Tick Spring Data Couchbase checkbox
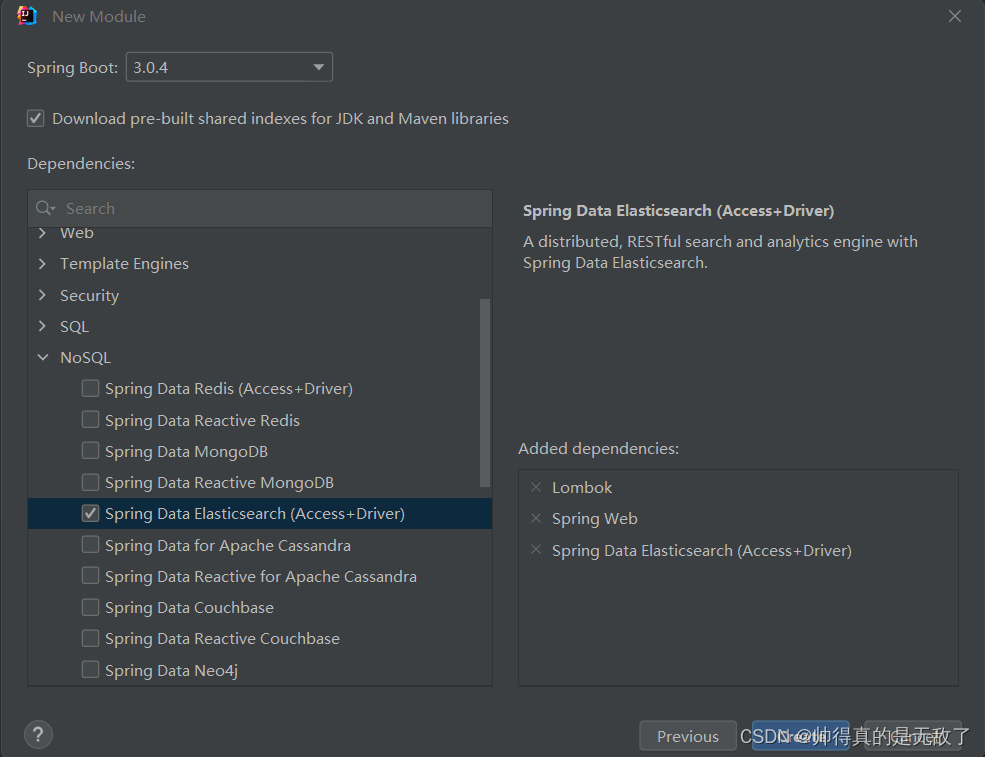Image resolution: width=985 pixels, height=757 pixels. click(x=90, y=607)
